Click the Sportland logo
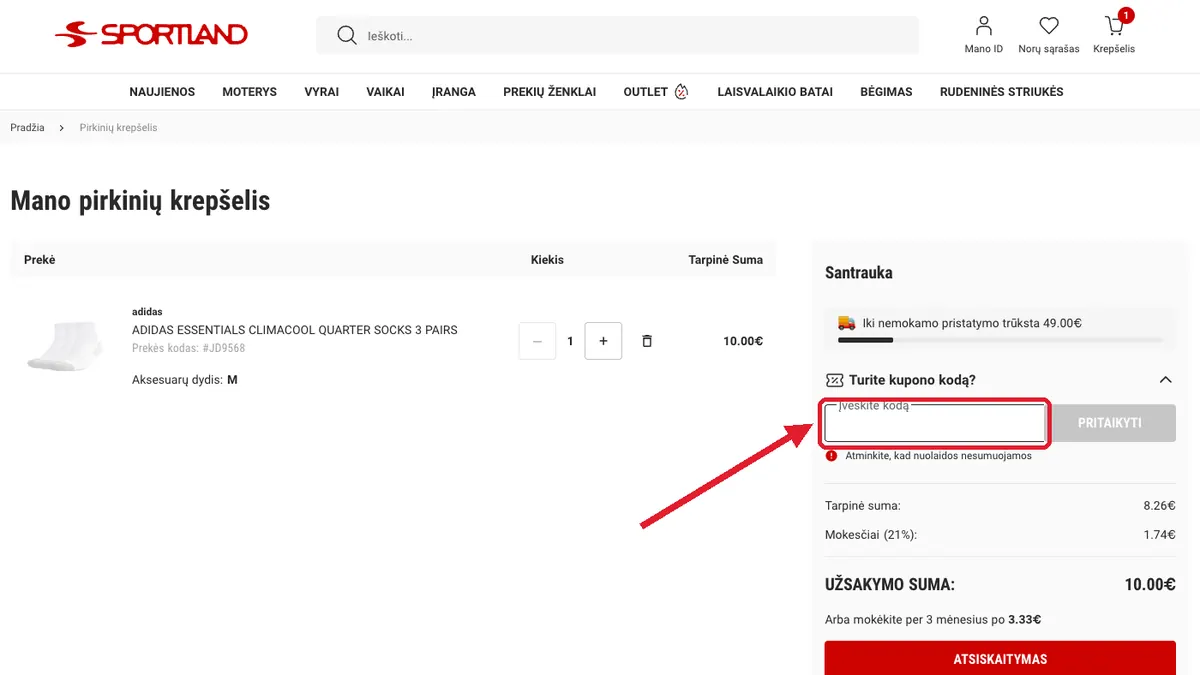The width and height of the screenshot is (1200, 675). click(x=151, y=35)
